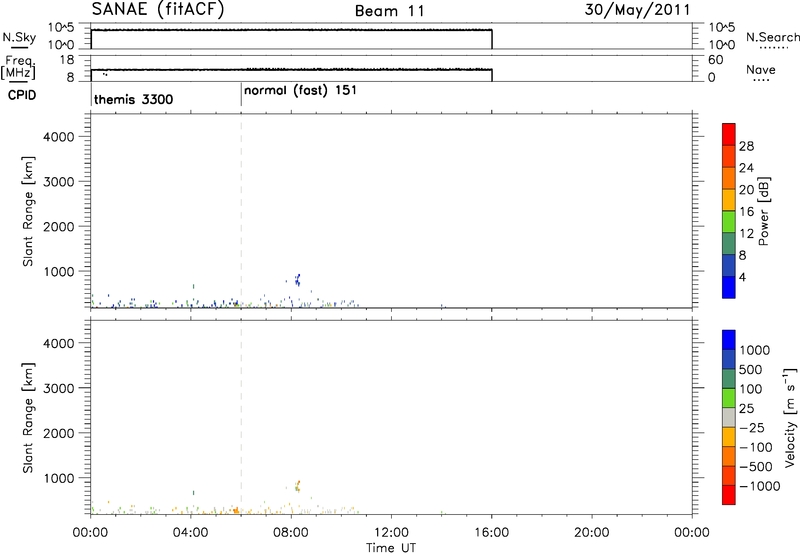Screen dimensions: 800x554
Task: Click the "08:00" time tick label
Action: pyautogui.click(x=291, y=533)
